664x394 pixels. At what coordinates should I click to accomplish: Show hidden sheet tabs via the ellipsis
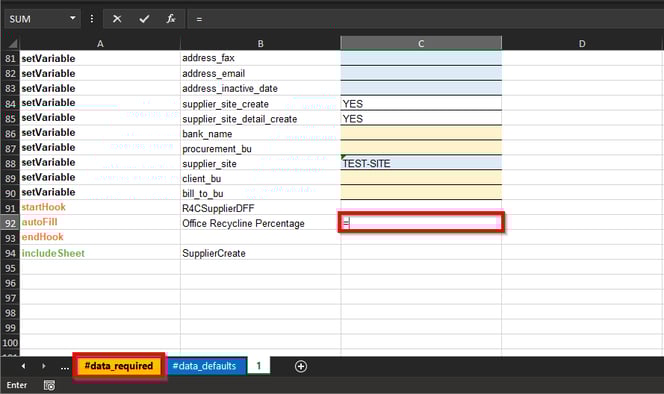[64, 367]
